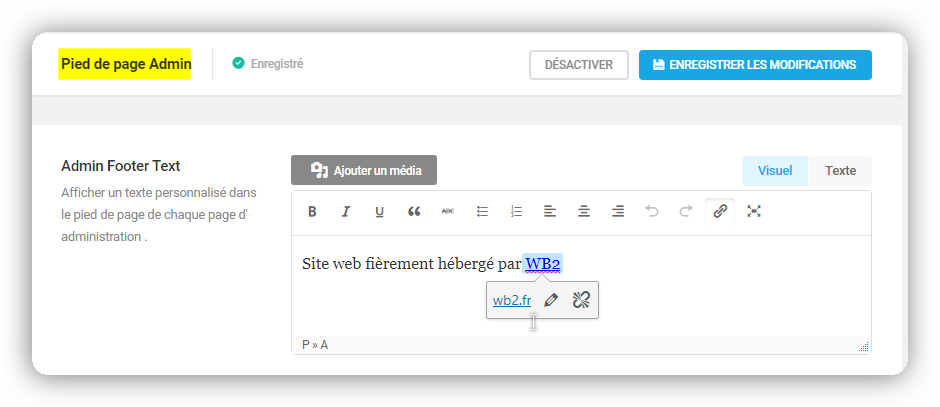Screen dimensions: 940x407
Task: Align text to the right
Action: click(618, 212)
